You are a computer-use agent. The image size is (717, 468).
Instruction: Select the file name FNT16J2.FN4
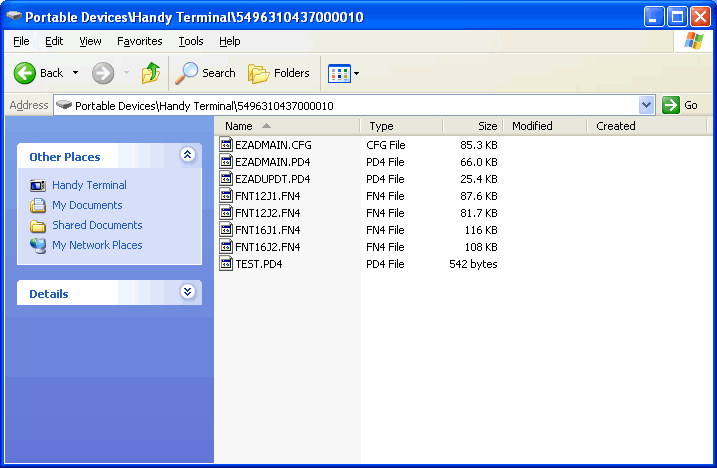click(x=268, y=247)
